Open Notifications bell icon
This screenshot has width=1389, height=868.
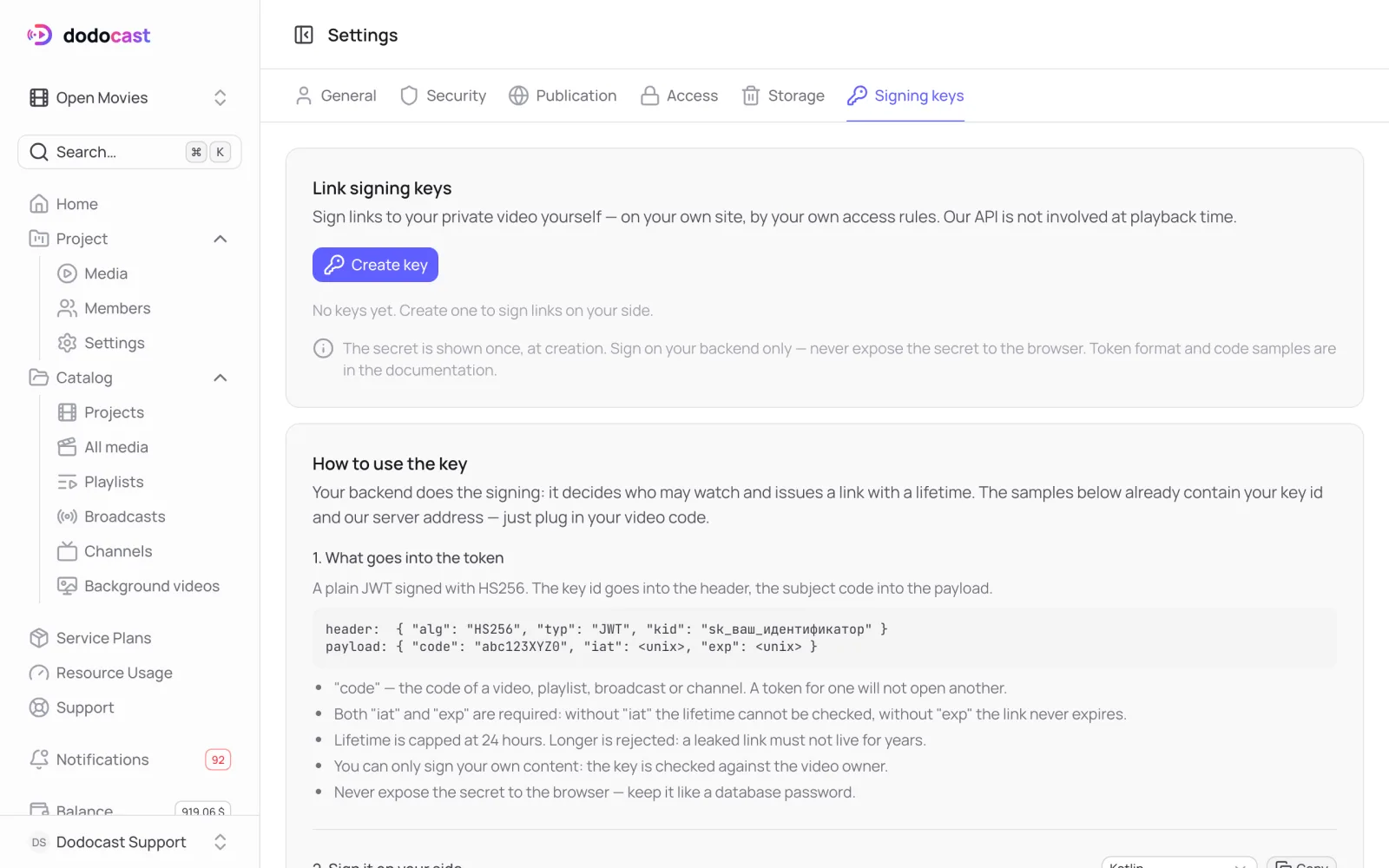[39, 759]
